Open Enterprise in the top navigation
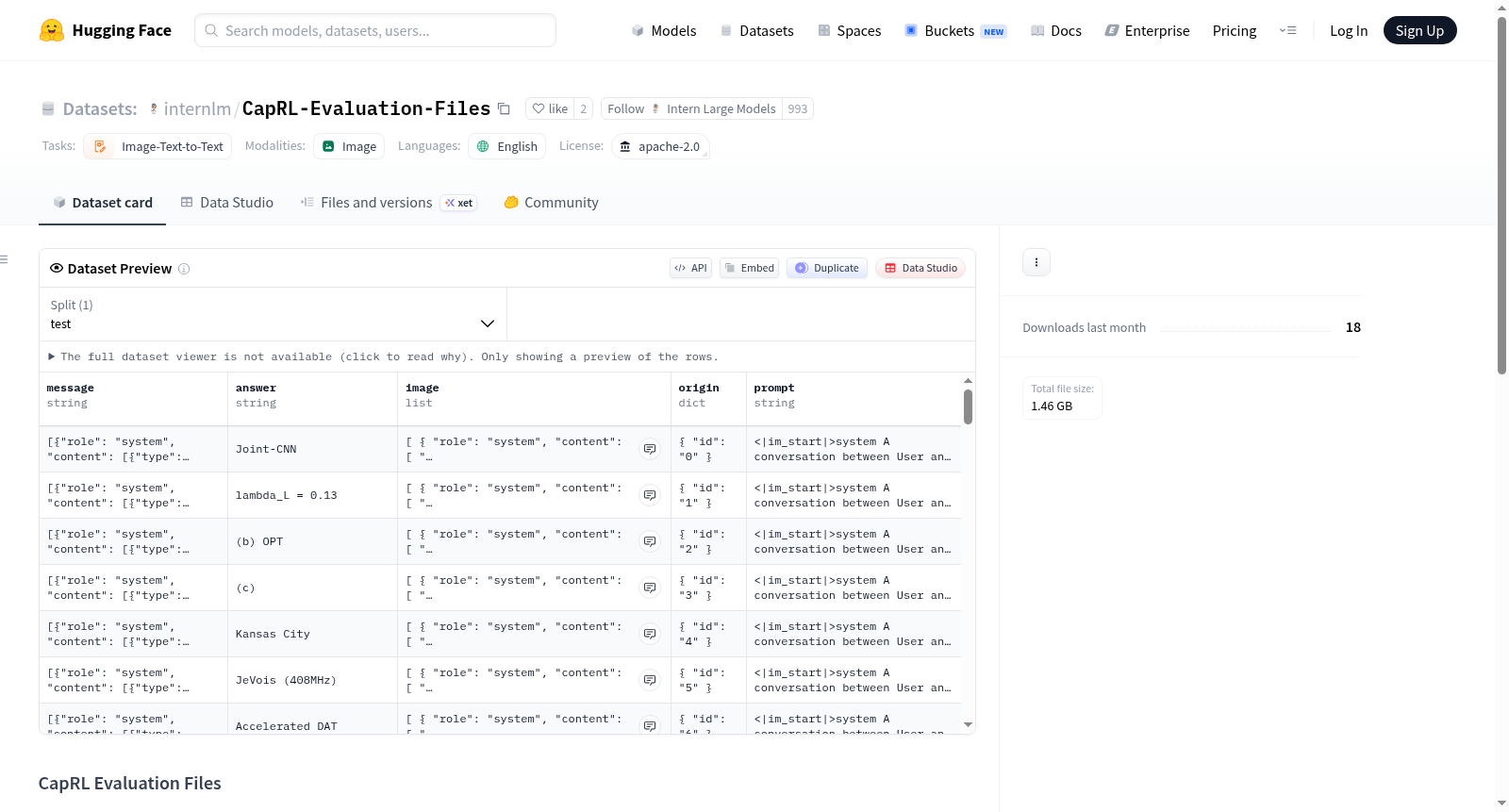 point(1147,30)
